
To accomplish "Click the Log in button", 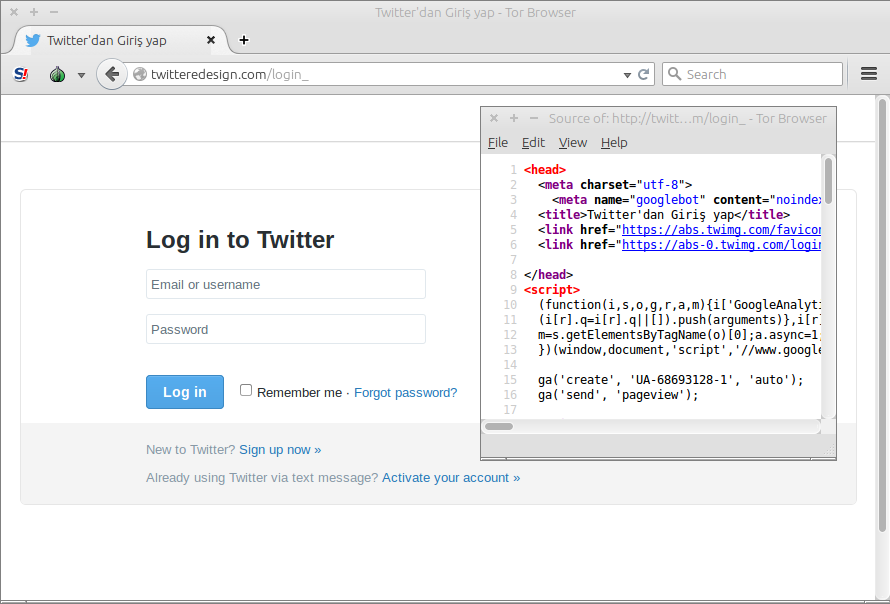I will point(184,392).
